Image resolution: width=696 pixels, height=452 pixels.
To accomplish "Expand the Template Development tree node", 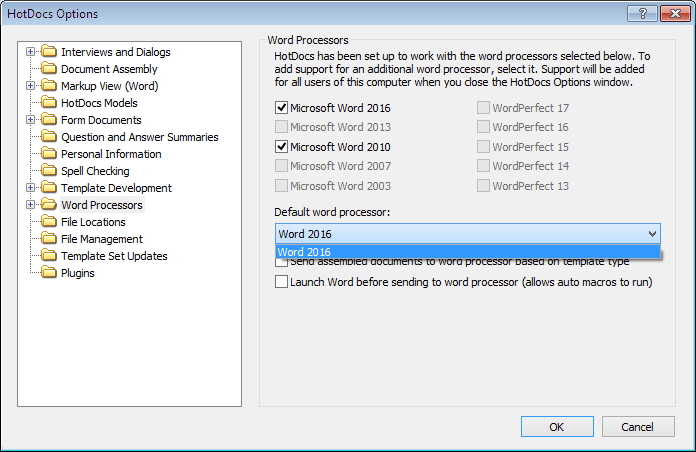I will click(31, 188).
